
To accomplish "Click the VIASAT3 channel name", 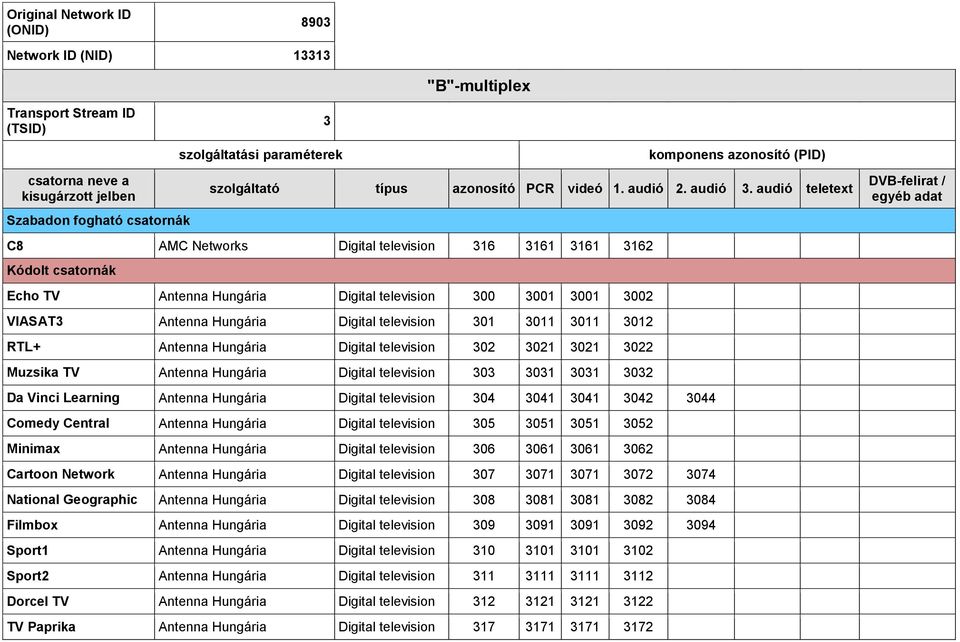I will (x=35, y=321).
